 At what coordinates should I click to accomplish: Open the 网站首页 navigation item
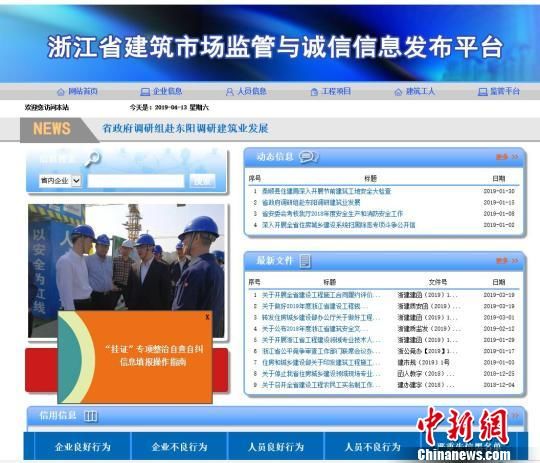click(77, 91)
